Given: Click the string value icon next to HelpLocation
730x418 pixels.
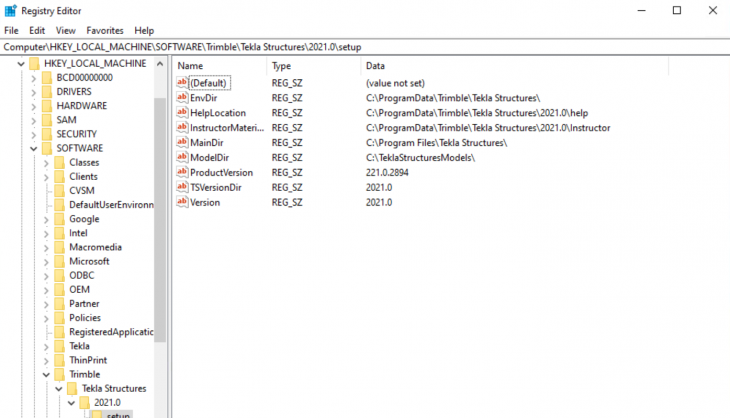Looking at the screenshot, I should pyautogui.click(x=182, y=112).
